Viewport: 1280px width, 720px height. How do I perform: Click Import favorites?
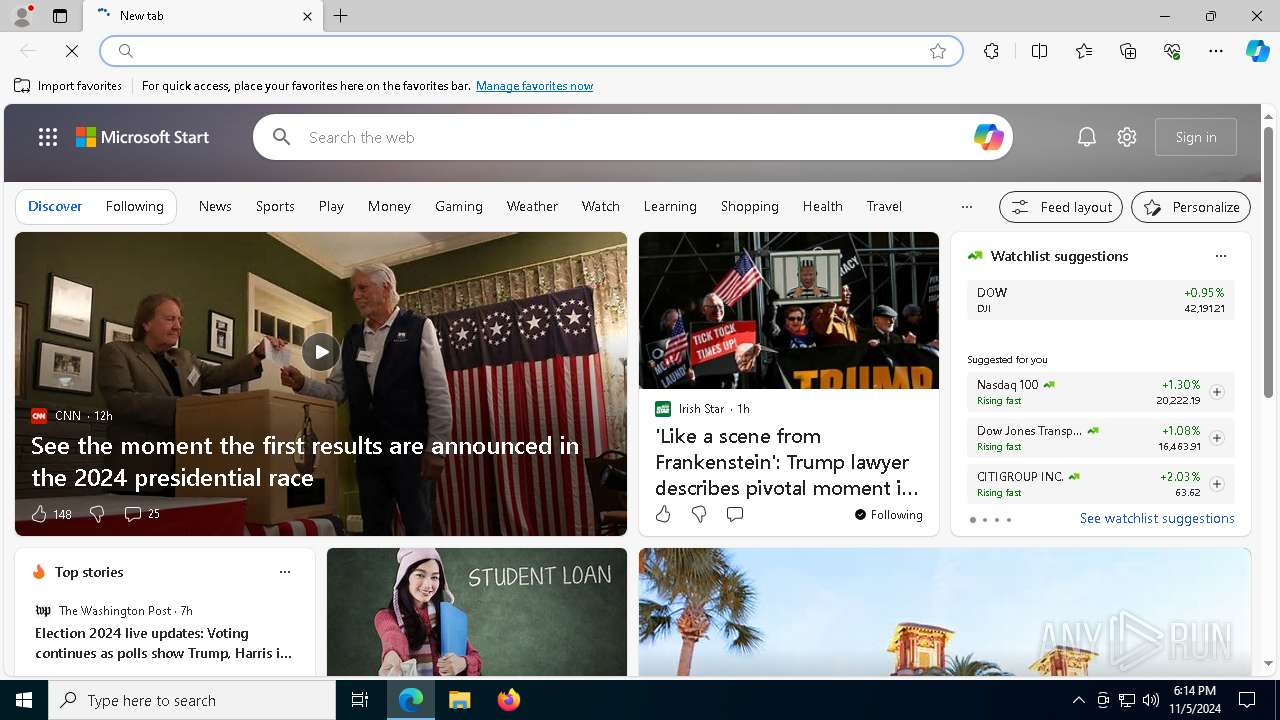click(68, 86)
